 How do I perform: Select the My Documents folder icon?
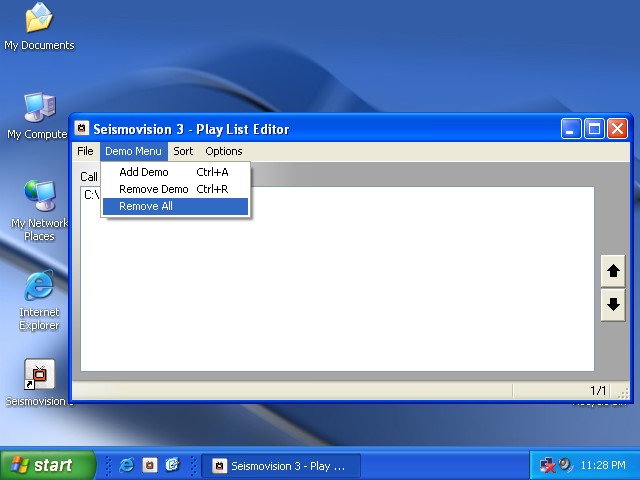click(39, 18)
